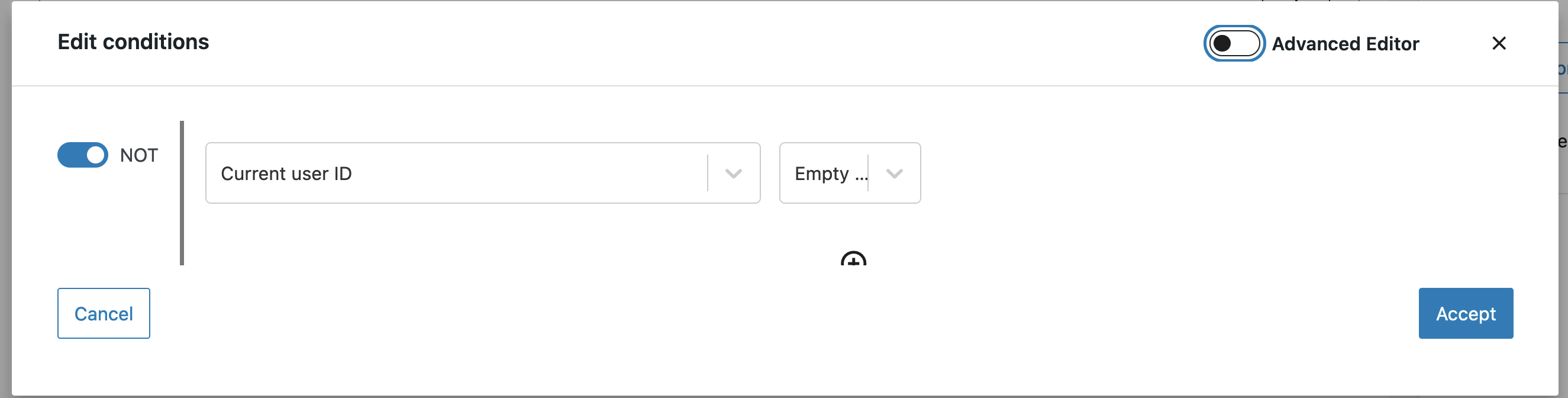1568x398 pixels.
Task: Expand the Empty operator chevron
Action: (894, 174)
